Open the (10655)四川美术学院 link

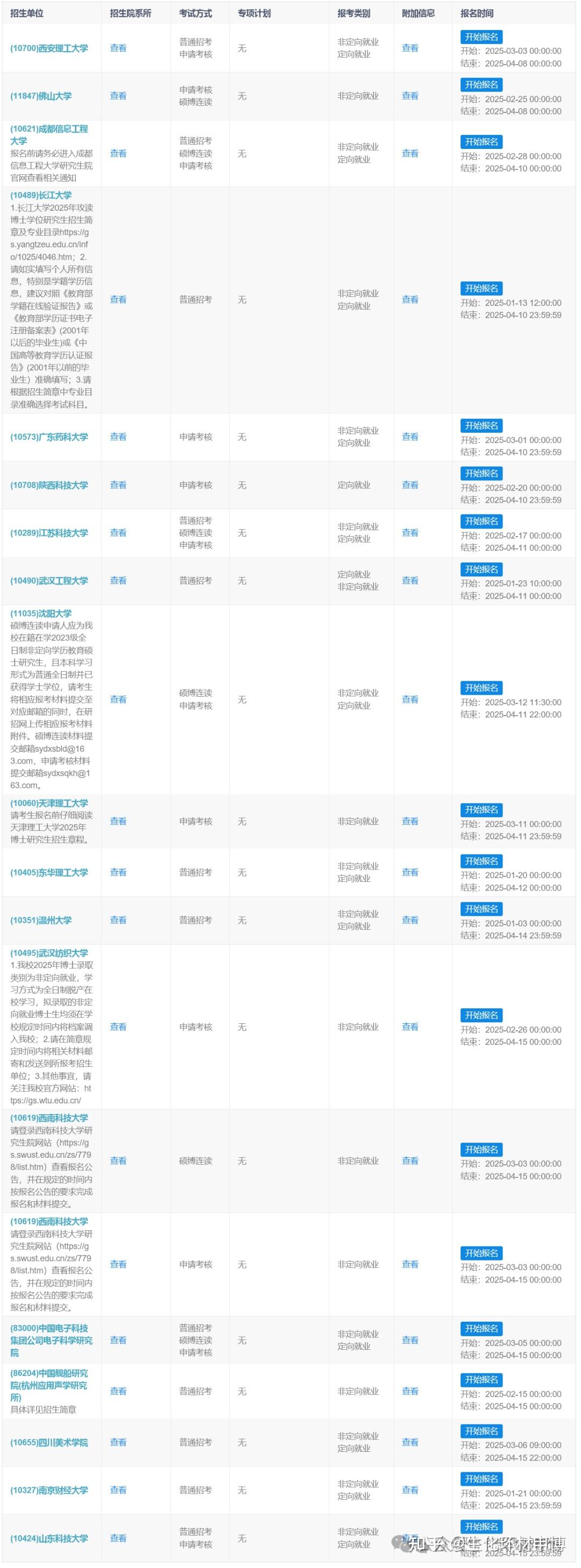click(49, 1443)
